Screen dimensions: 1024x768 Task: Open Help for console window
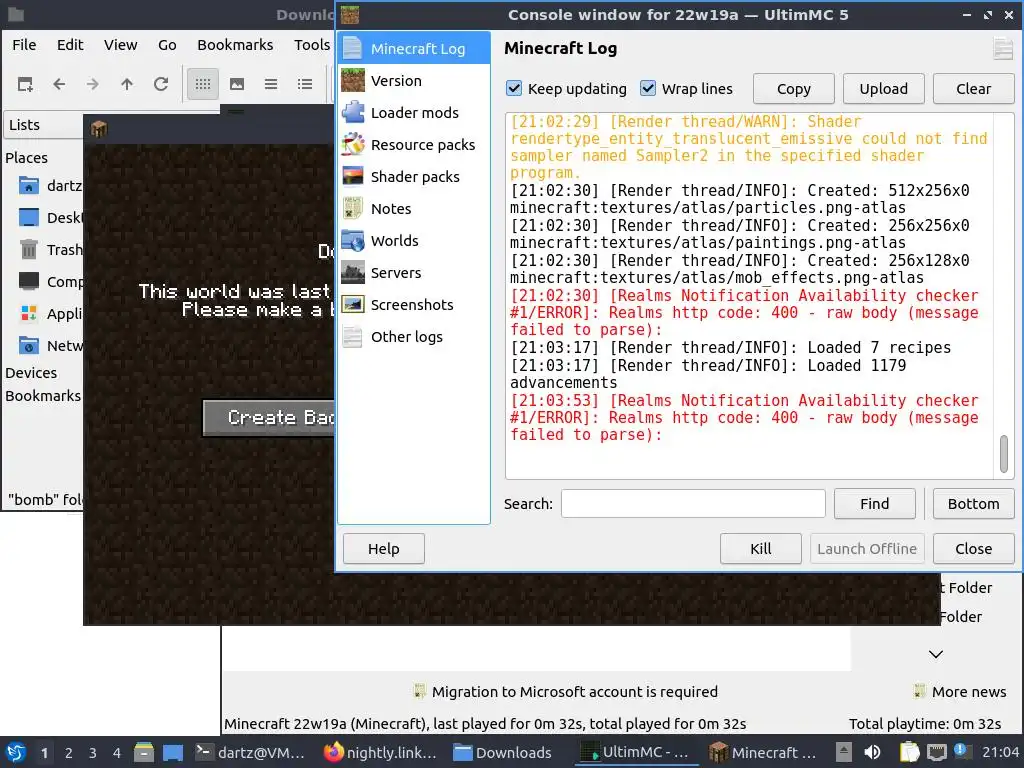pyautogui.click(x=383, y=549)
